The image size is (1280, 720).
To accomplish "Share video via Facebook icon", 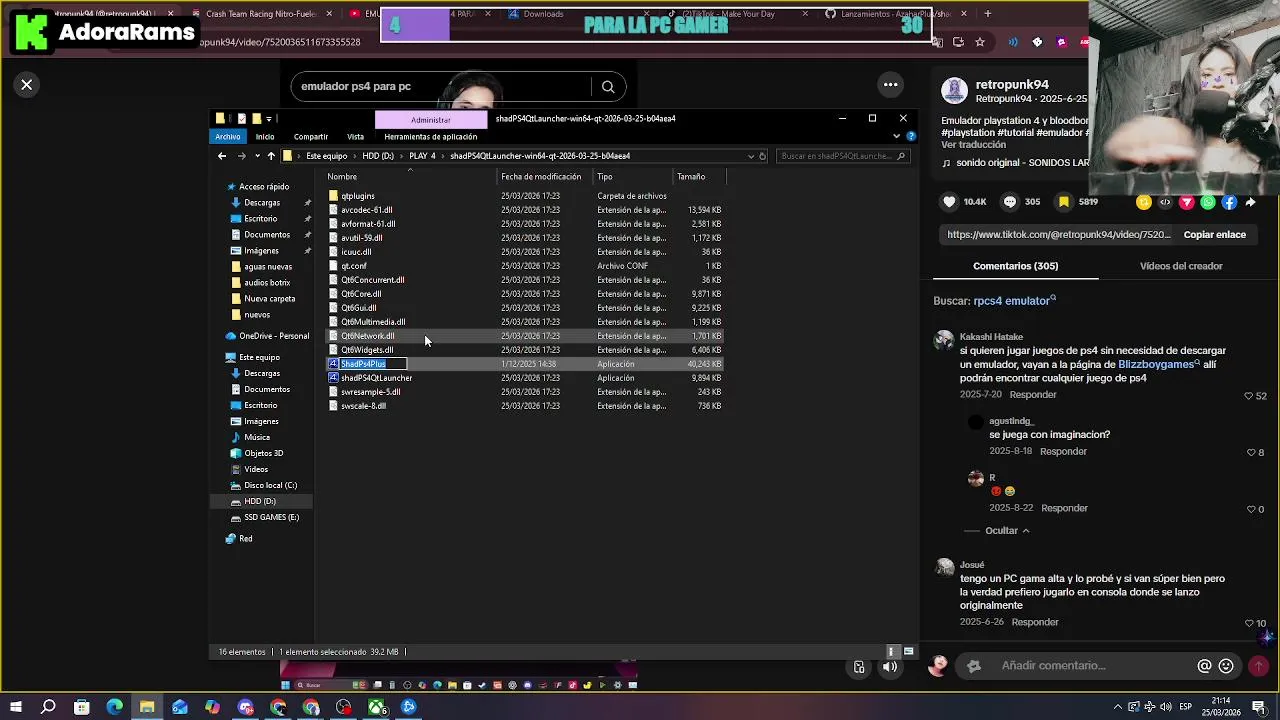I will pyautogui.click(x=1229, y=202).
